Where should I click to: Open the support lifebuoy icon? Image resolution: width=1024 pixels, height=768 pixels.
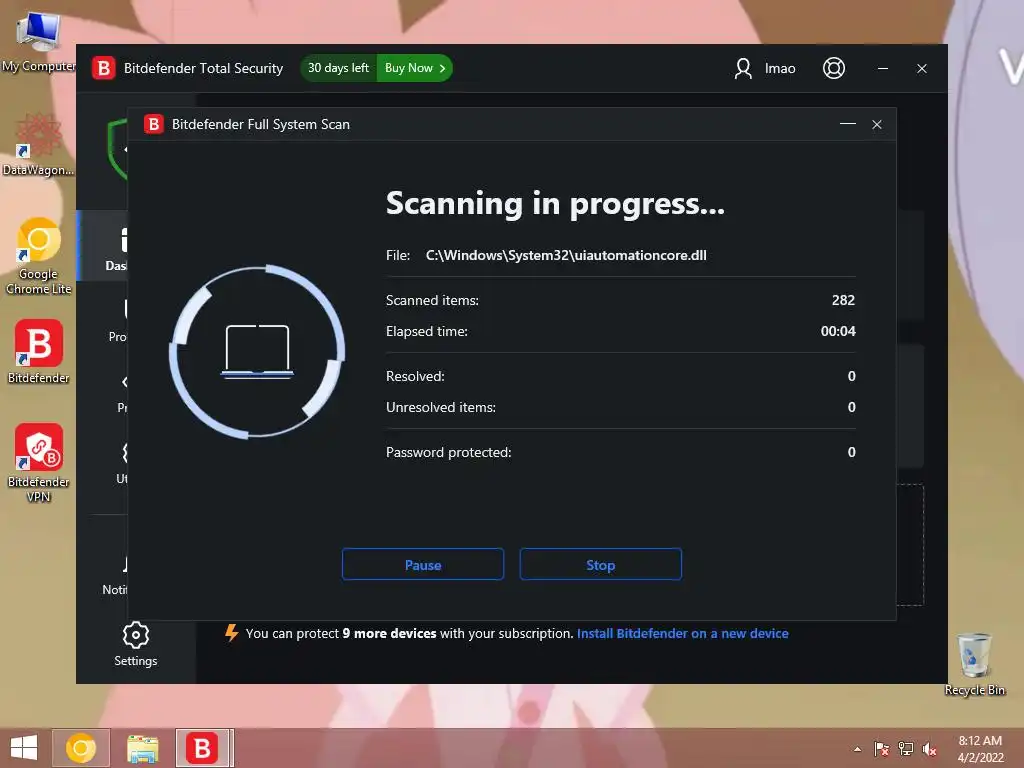pyautogui.click(x=833, y=68)
